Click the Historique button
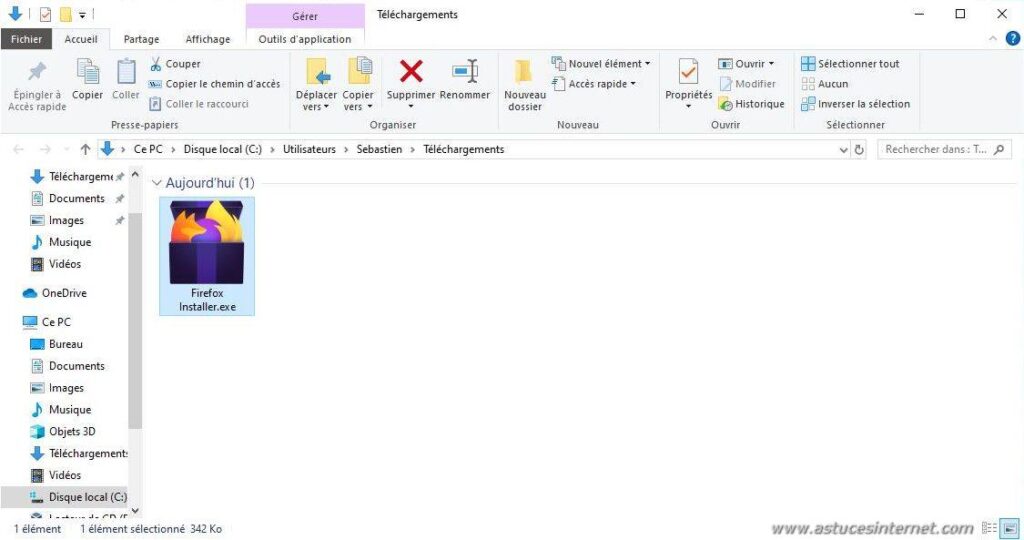This screenshot has width=1024, height=540. pos(751,104)
